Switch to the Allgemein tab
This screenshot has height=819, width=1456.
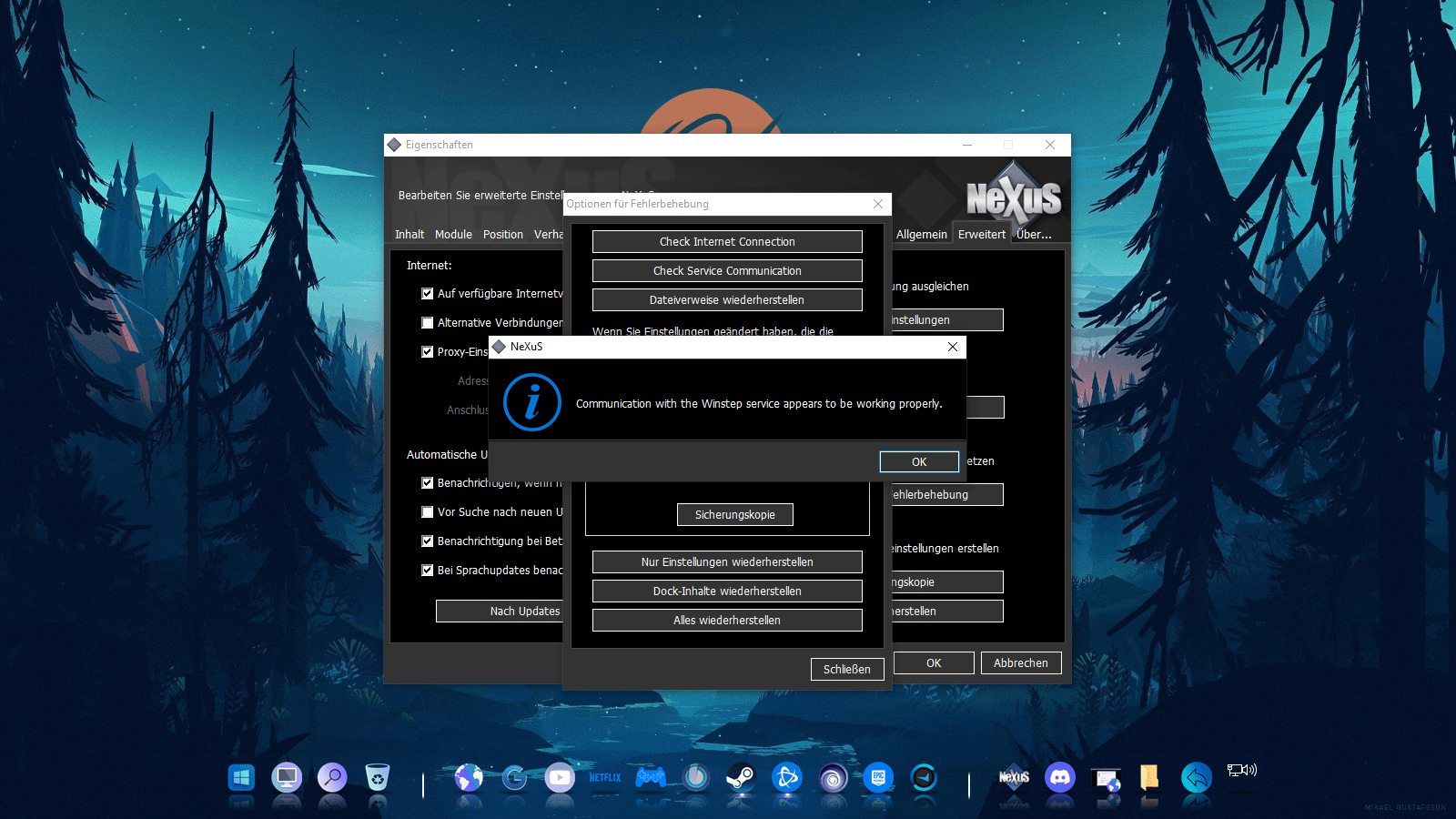point(921,235)
